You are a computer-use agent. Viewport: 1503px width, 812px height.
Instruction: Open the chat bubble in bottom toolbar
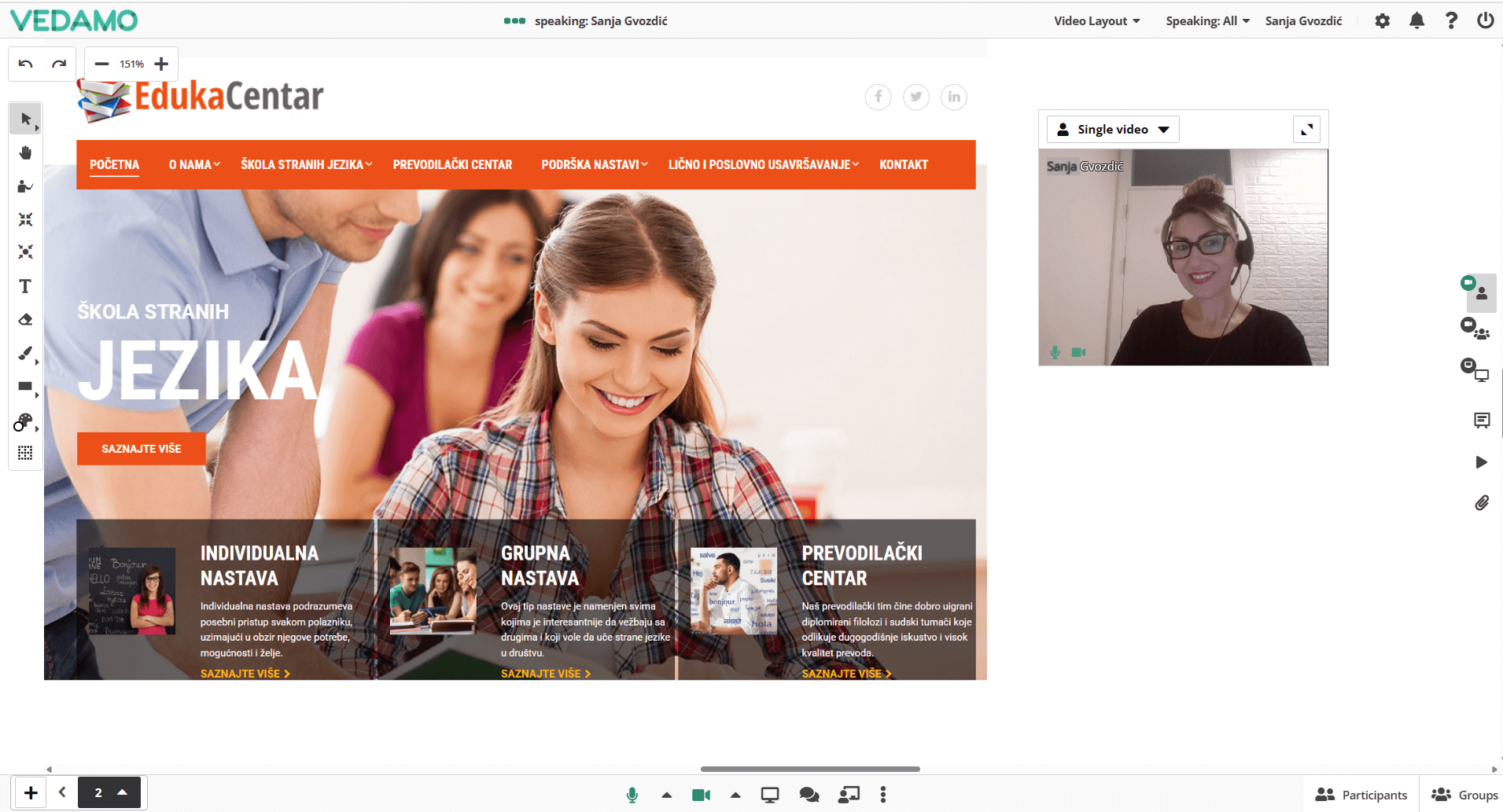click(x=809, y=795)
